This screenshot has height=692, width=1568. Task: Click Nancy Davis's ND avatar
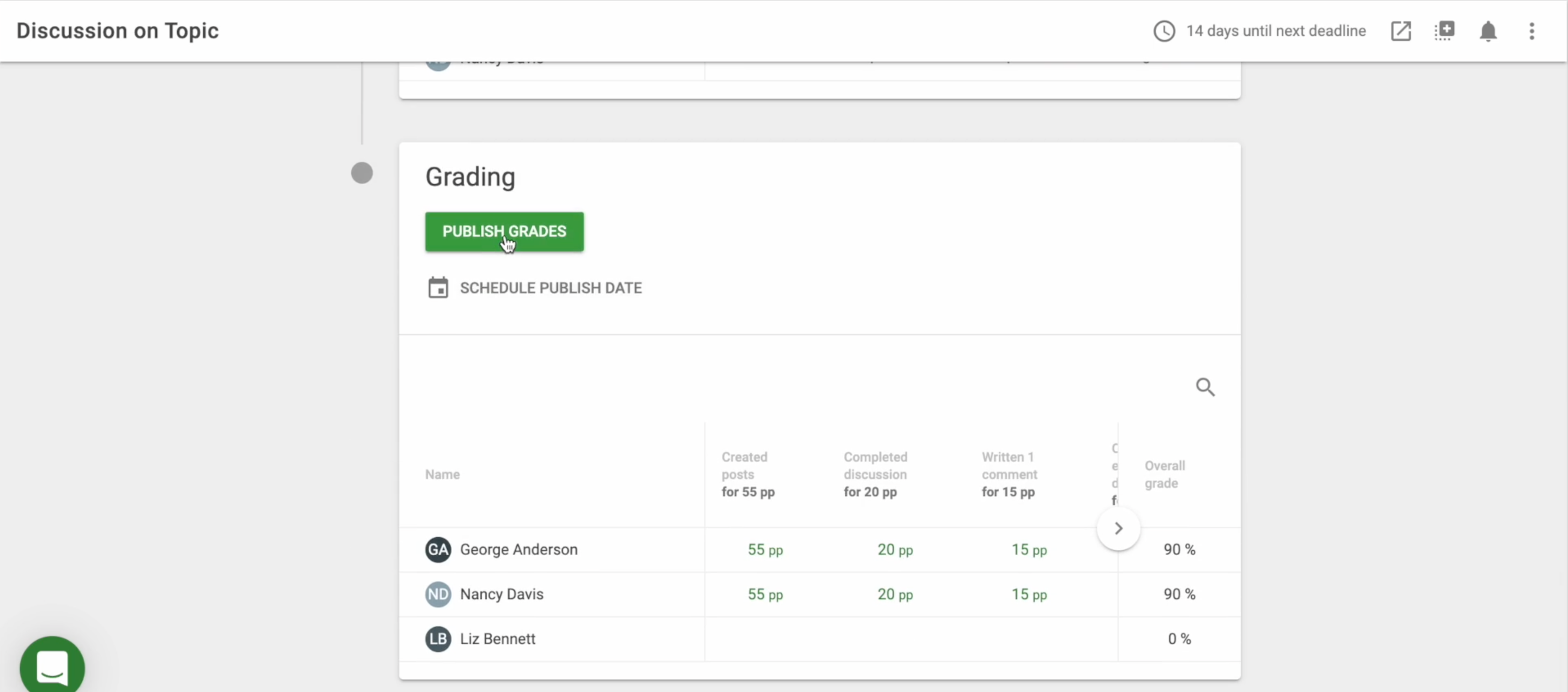point(438,594)
